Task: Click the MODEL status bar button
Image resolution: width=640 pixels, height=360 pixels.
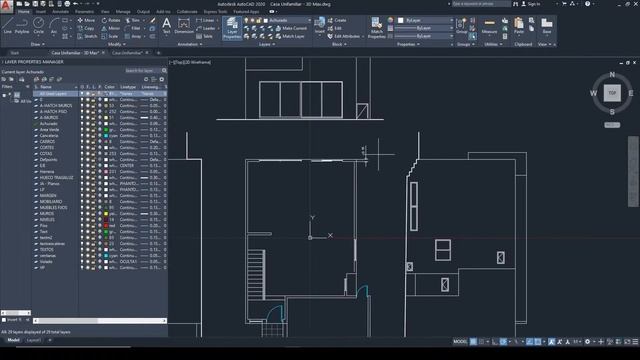Action: point(460,342)
